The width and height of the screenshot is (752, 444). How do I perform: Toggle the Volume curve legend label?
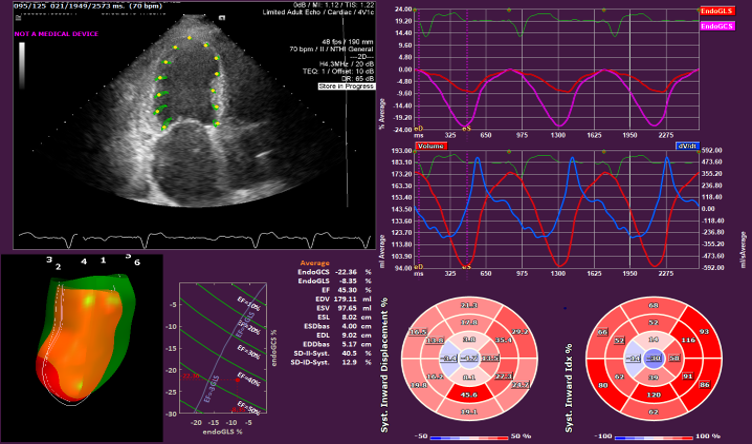(x=429, y=146)
